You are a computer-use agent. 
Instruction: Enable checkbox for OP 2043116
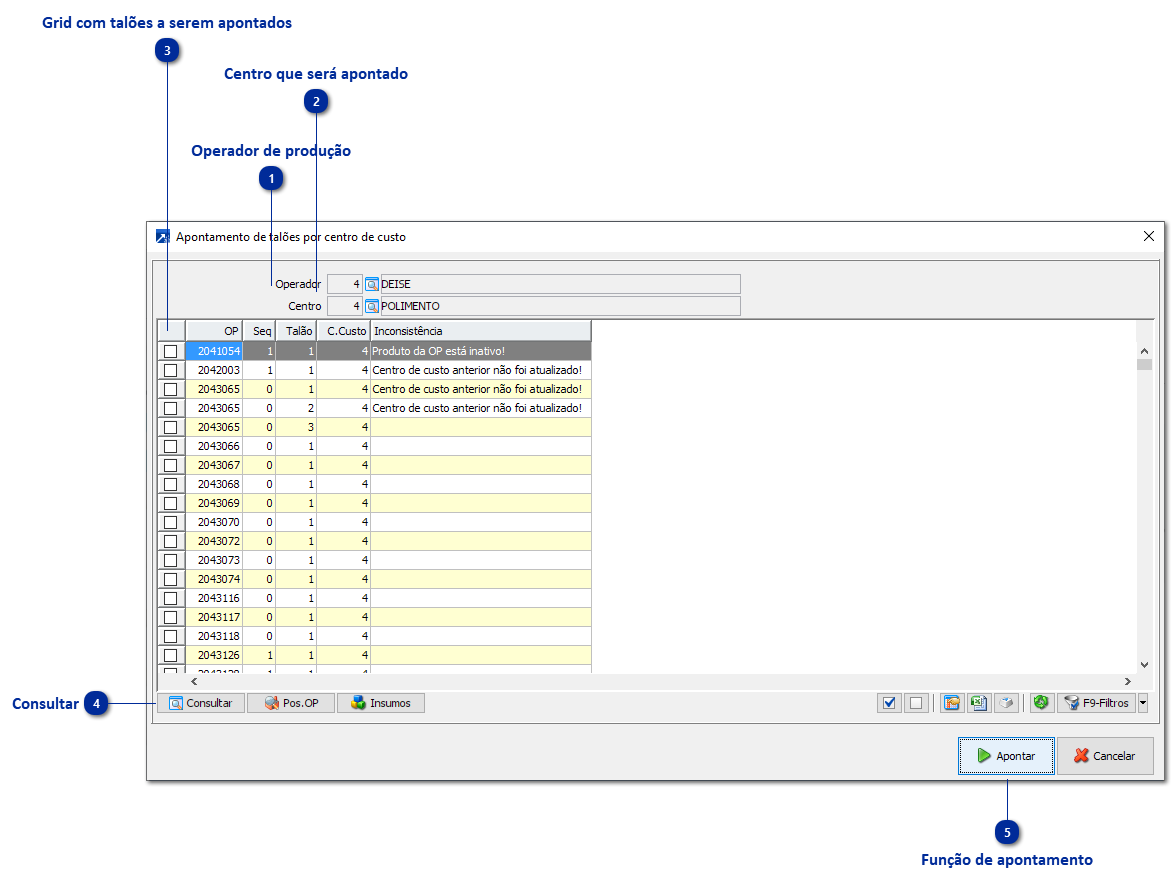point(171,598)
